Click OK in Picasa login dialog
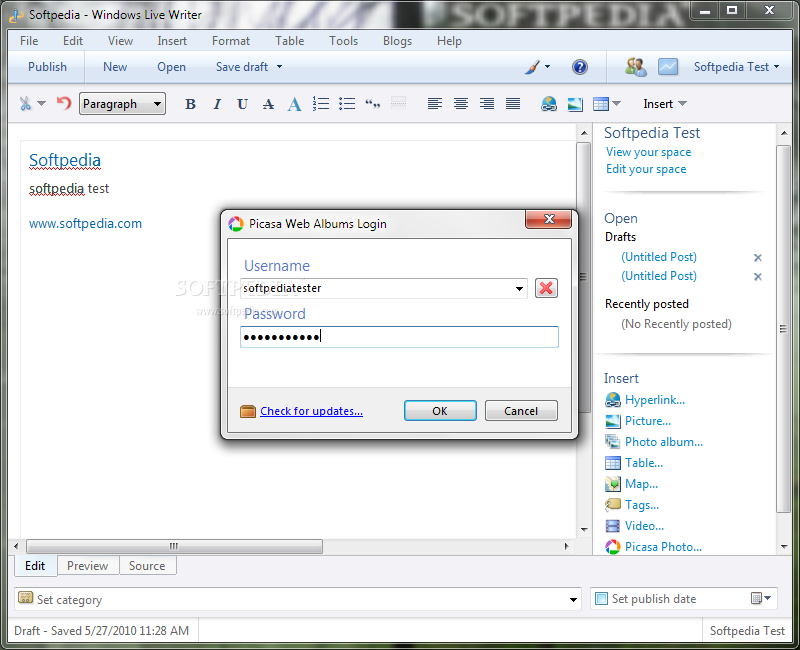Image resolution: width=800 pixels, height=650 pixels. click(x=440, y=411)
